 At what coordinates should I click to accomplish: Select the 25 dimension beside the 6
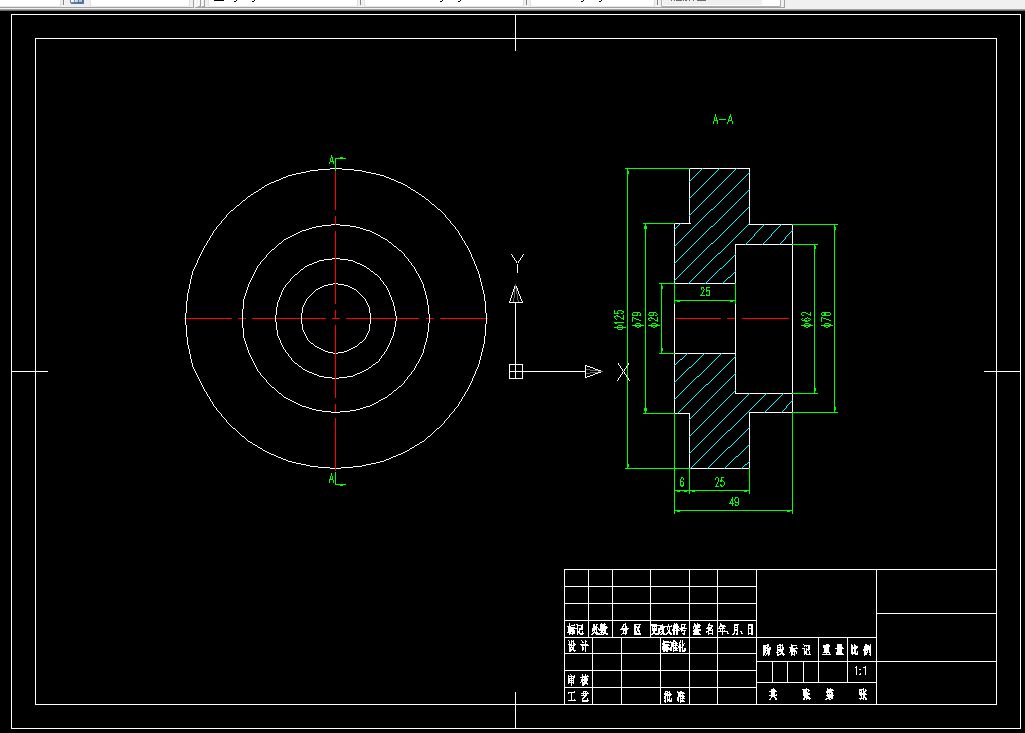[720, 482]
